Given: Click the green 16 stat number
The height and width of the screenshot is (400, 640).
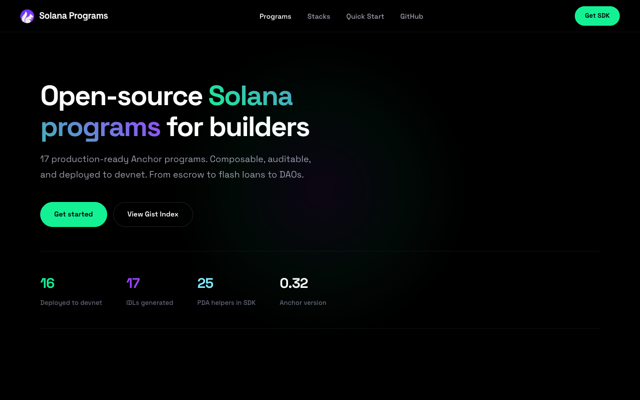Looking at the screenshot, I should tap(47, 283).
